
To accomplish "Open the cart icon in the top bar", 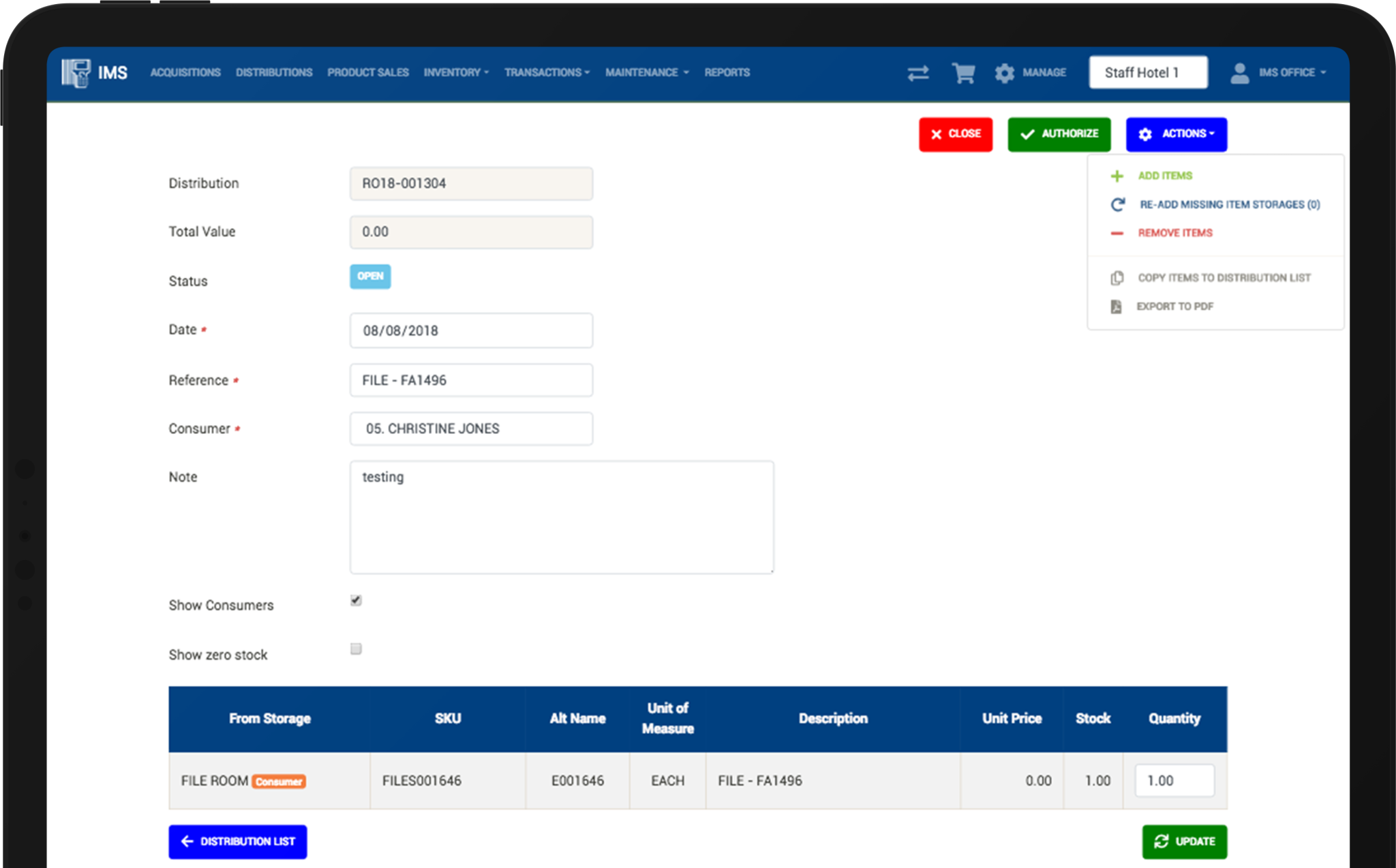I will (962, 72).
